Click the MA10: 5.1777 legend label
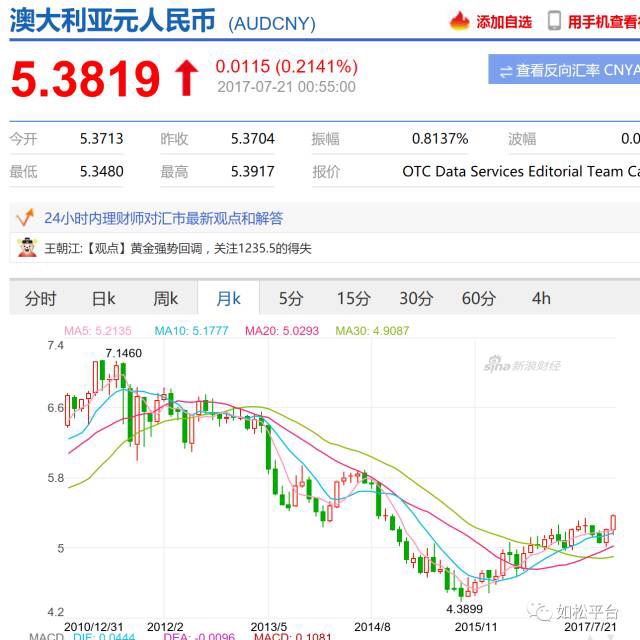Screen dimensions: 640x640 pyautogui.click(x=191, y=331)
